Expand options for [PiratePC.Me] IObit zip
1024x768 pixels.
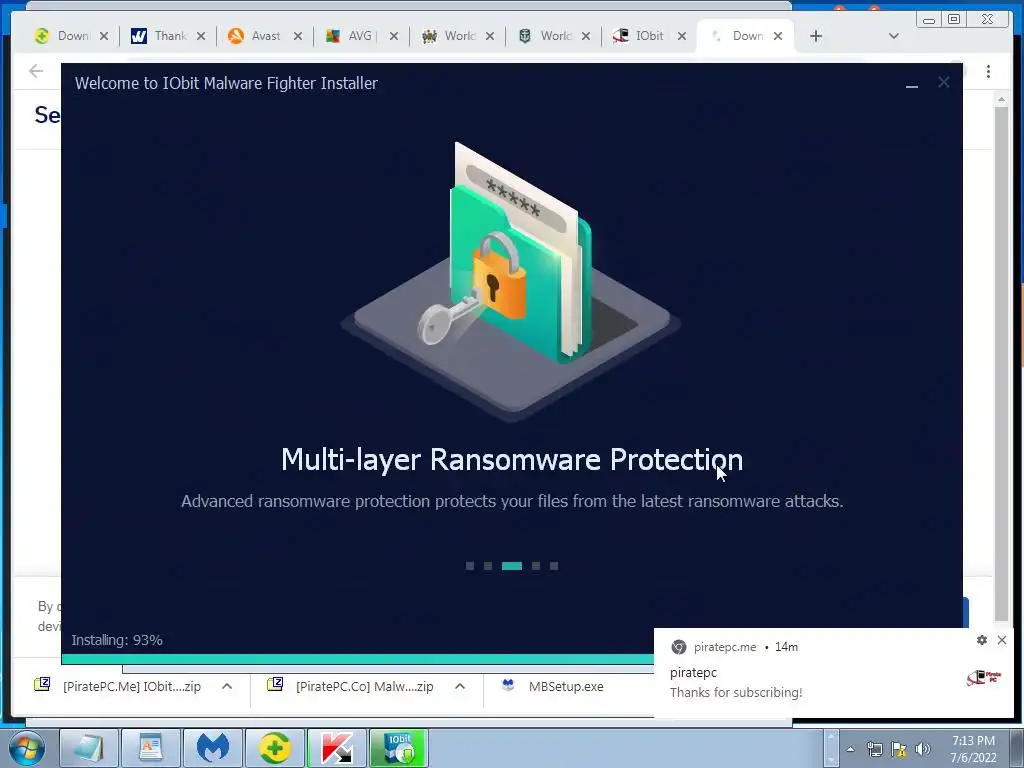tap(227, 686)
